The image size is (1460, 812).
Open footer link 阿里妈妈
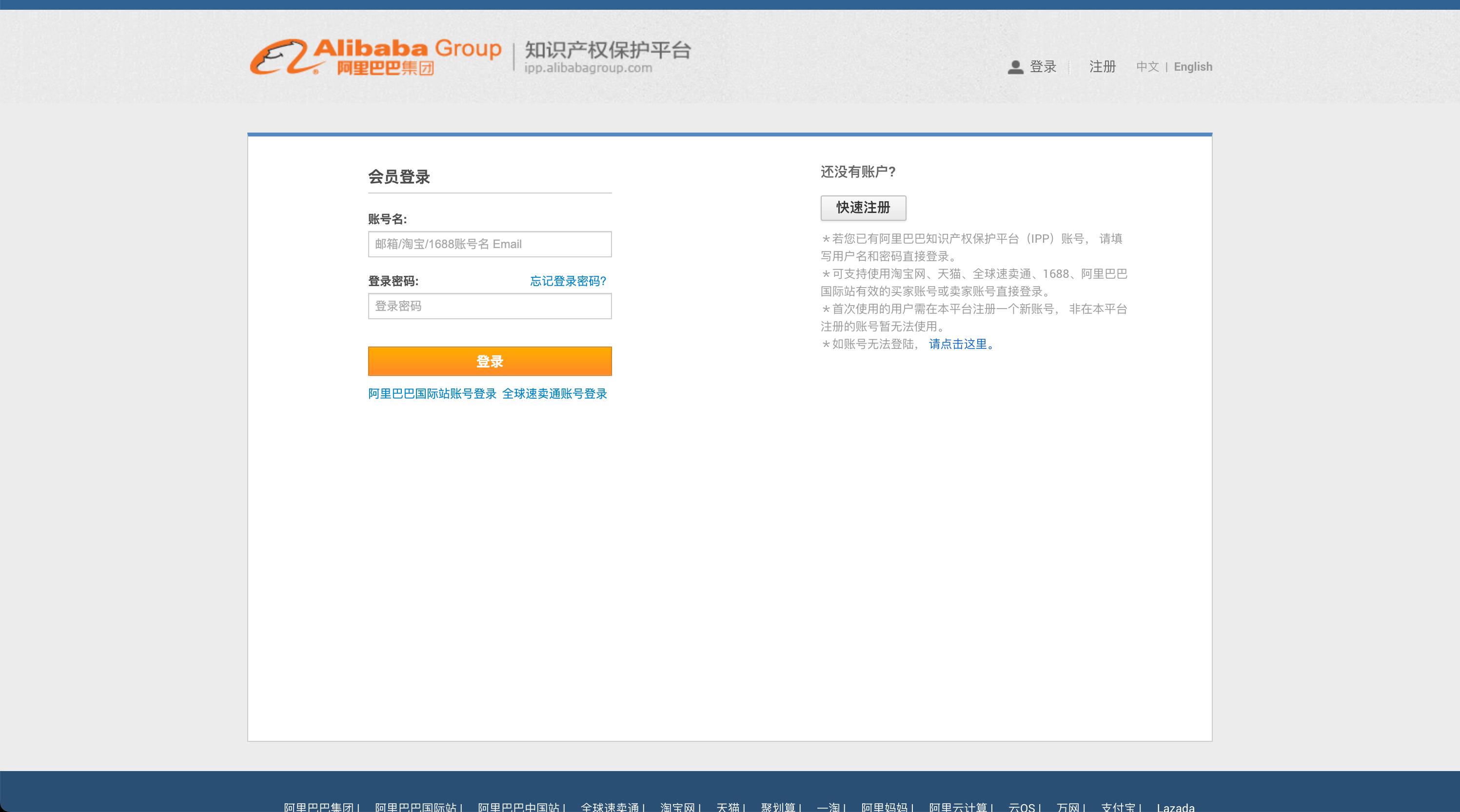pyautogui.click(x=884, y=808)
